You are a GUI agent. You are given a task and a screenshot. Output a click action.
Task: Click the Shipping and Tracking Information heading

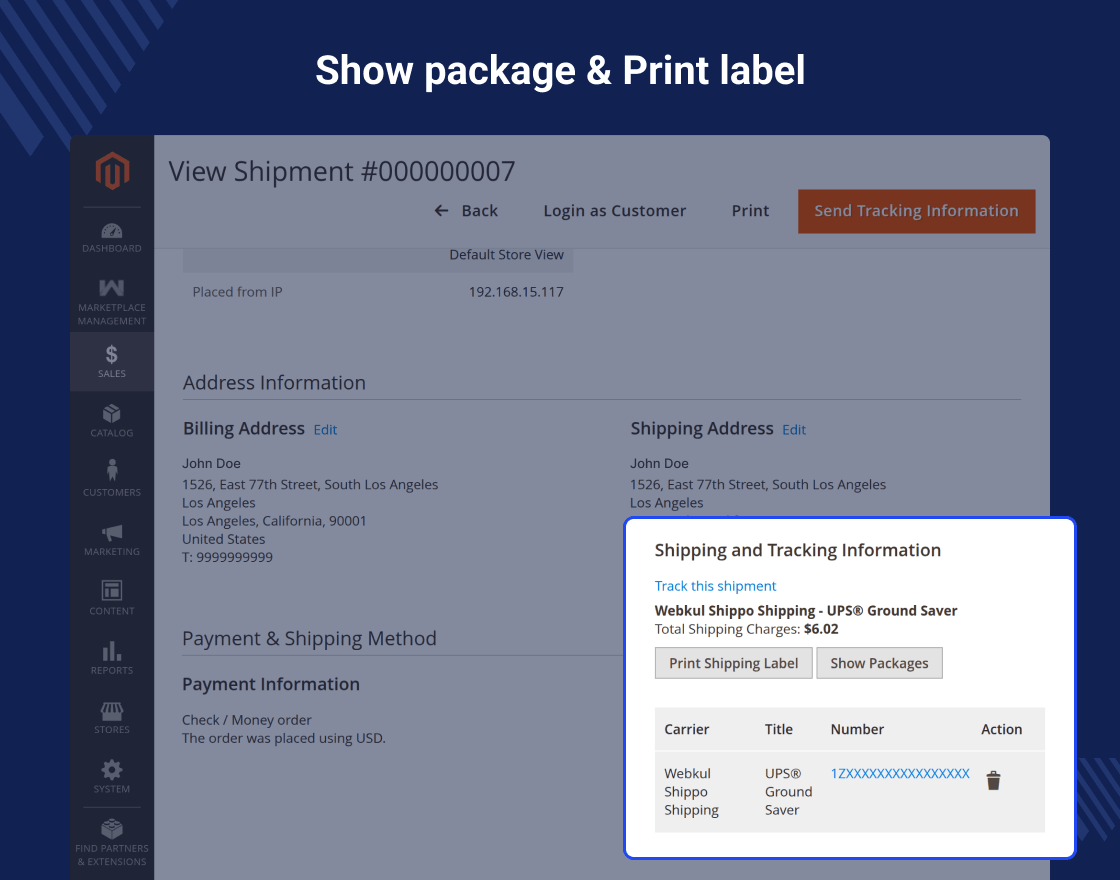798,550
